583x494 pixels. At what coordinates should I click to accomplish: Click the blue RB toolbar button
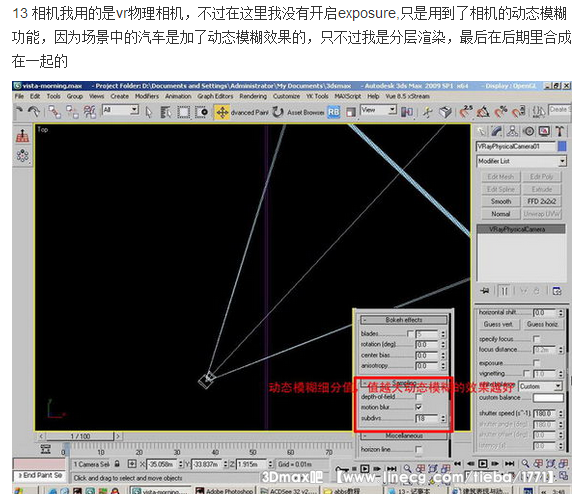(334, 112)
